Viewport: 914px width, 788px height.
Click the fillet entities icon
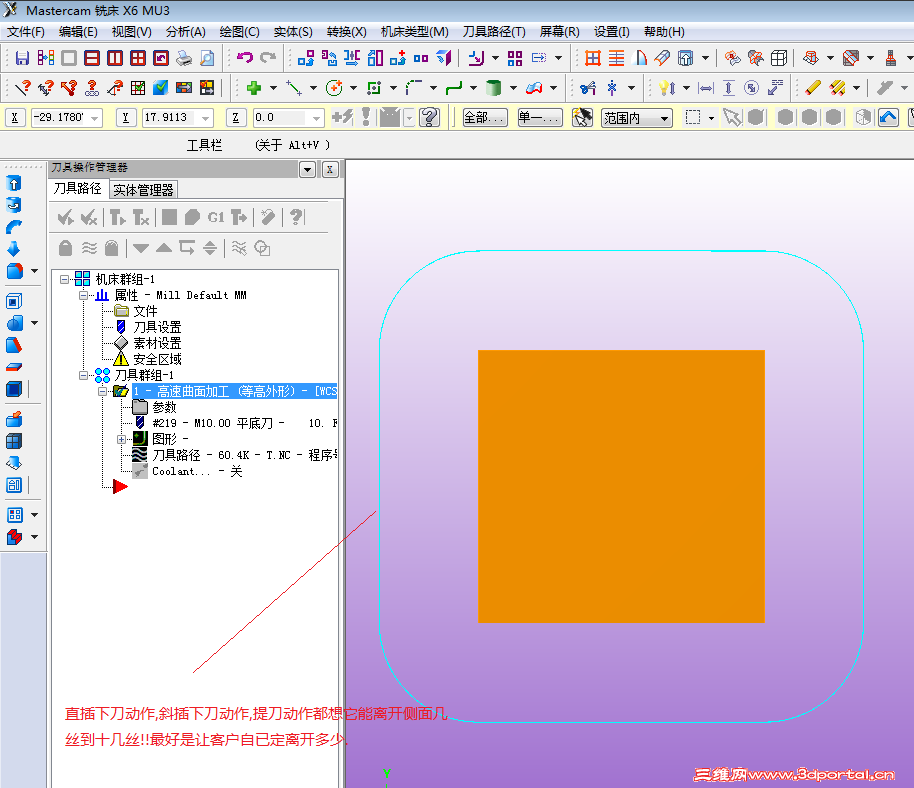[x=414, y=88]
